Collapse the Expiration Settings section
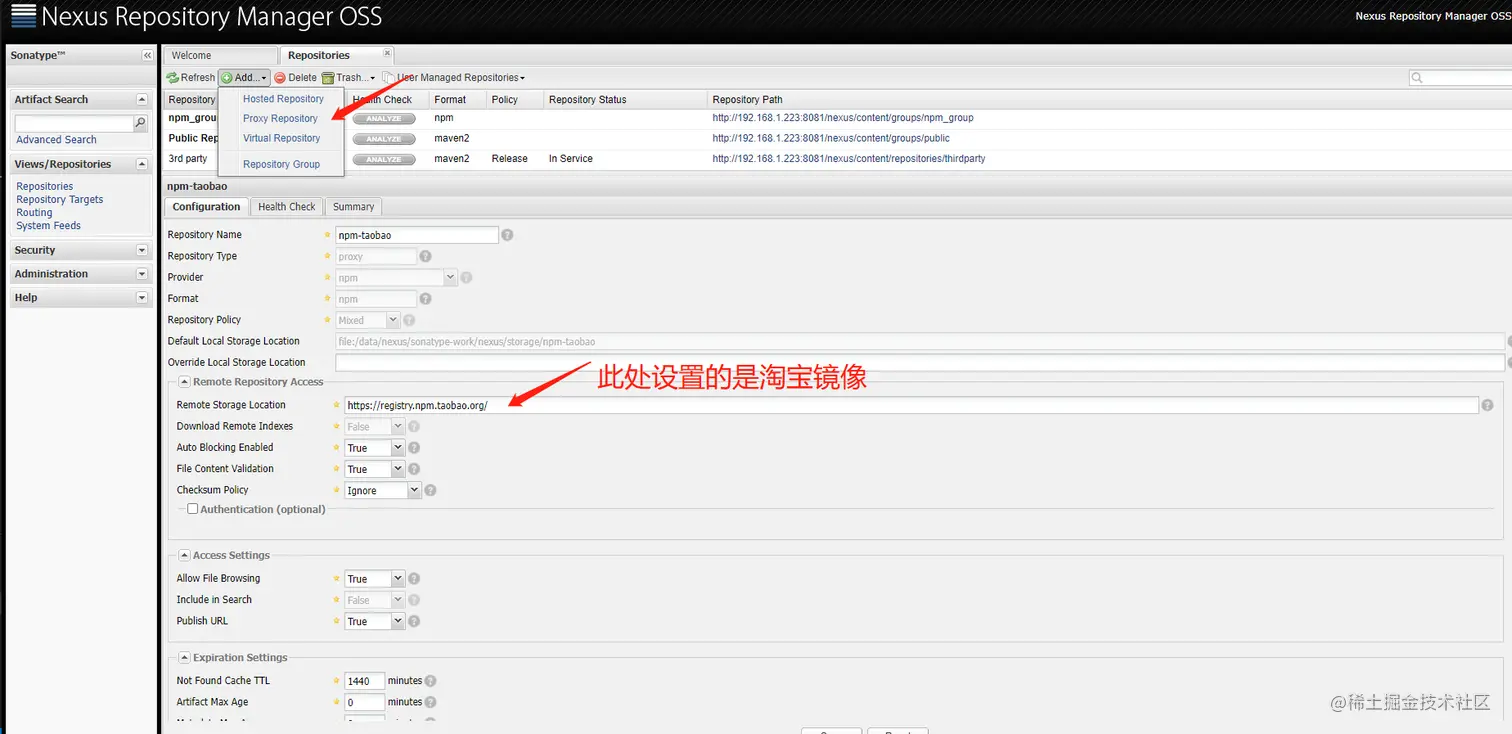 tap(185, 657)
